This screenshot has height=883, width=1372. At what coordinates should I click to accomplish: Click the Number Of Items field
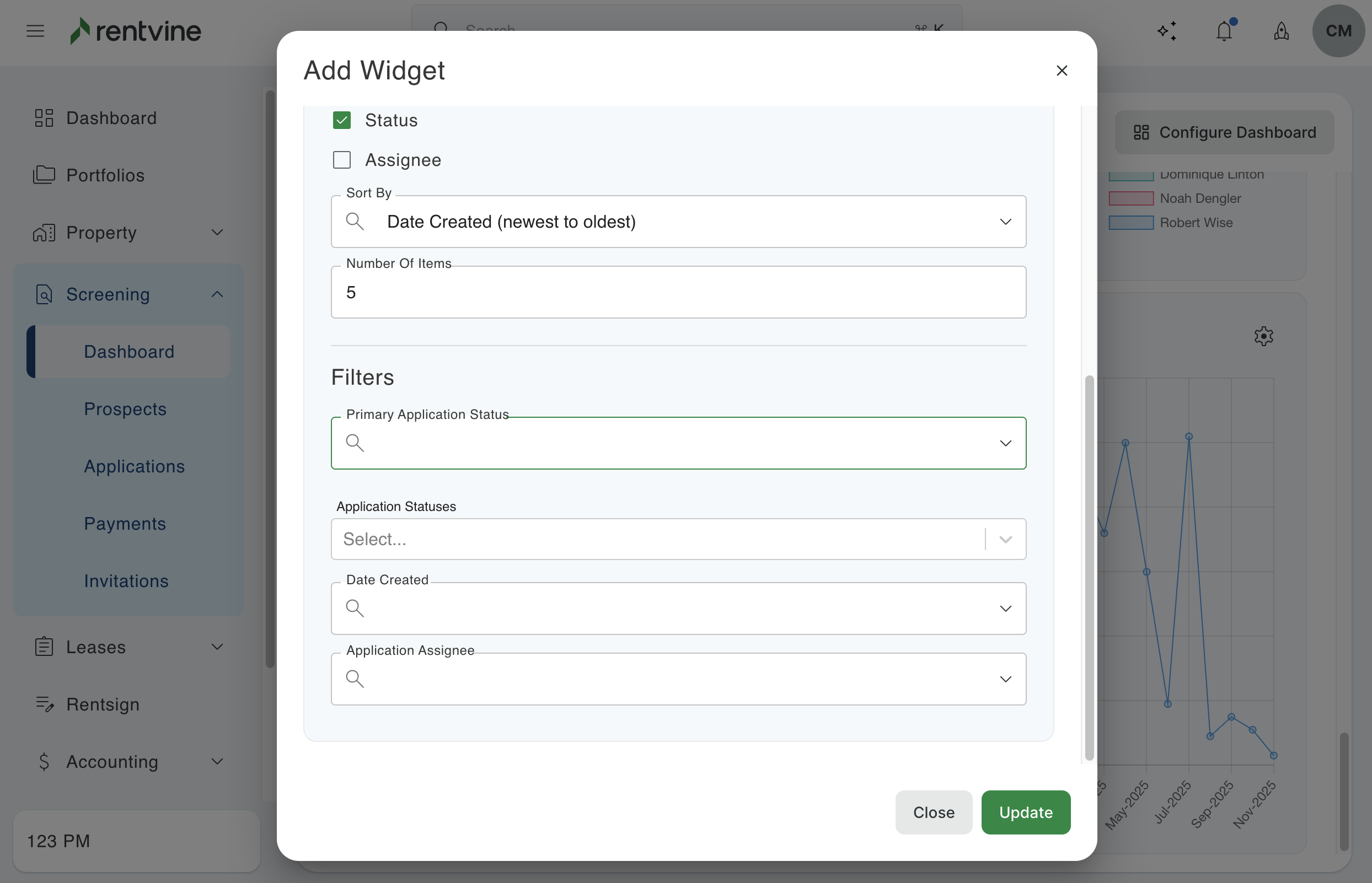pyautogui.click(x=678, y=293)
